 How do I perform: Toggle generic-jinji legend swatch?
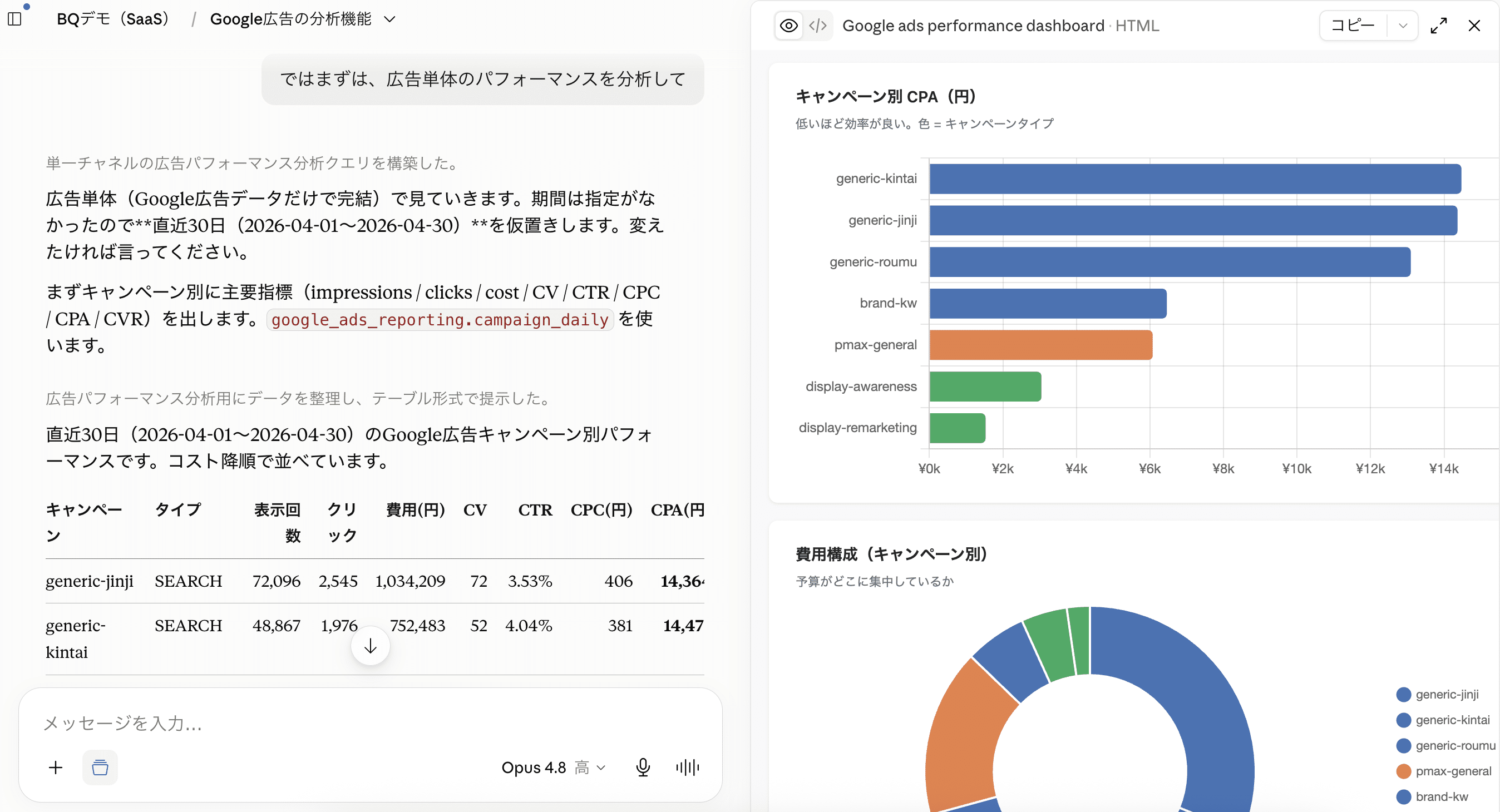pos(1403,695)
